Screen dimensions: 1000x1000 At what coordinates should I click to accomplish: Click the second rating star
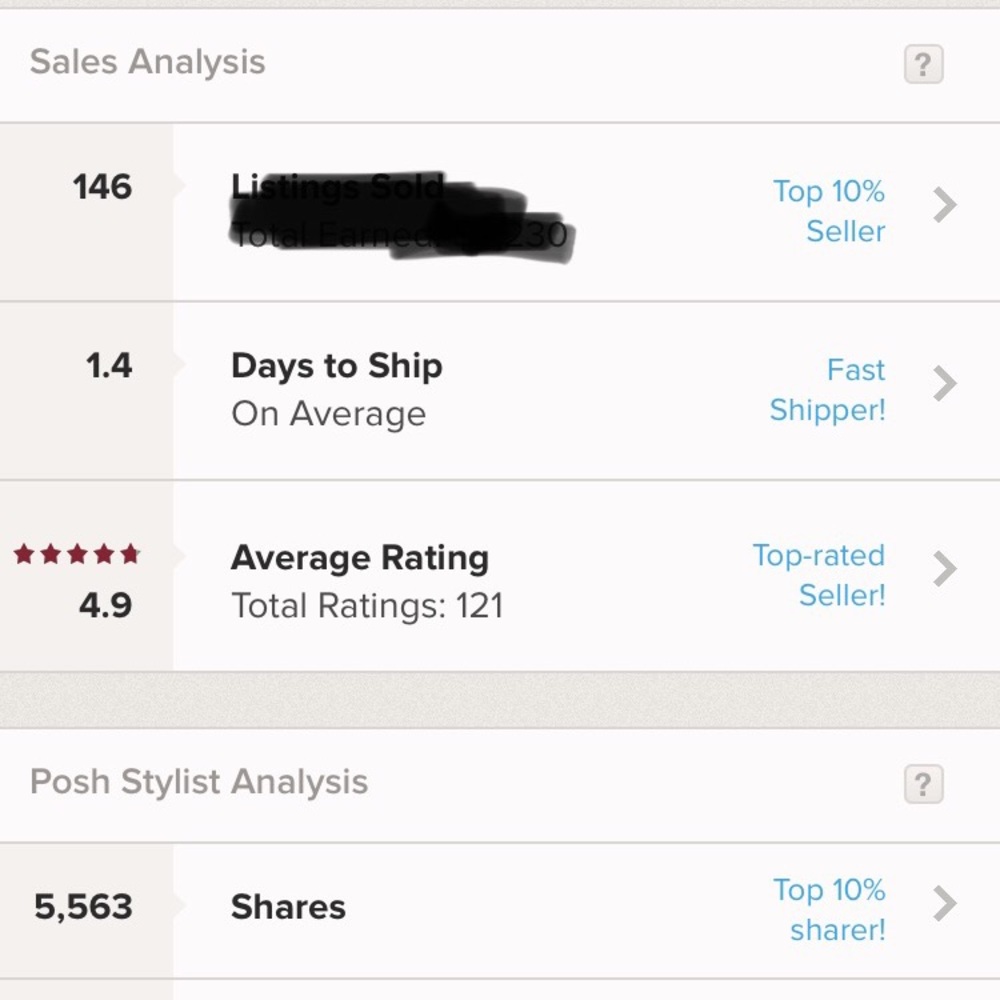click(49, 551)
